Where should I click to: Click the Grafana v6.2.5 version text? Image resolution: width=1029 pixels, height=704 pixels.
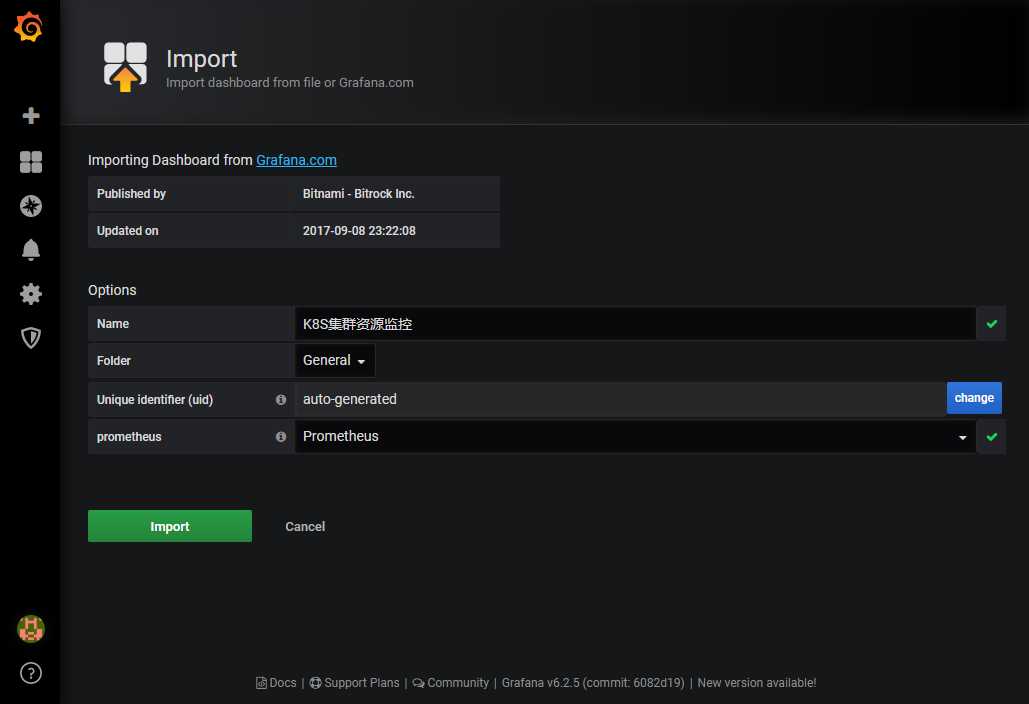click(593, 683)
